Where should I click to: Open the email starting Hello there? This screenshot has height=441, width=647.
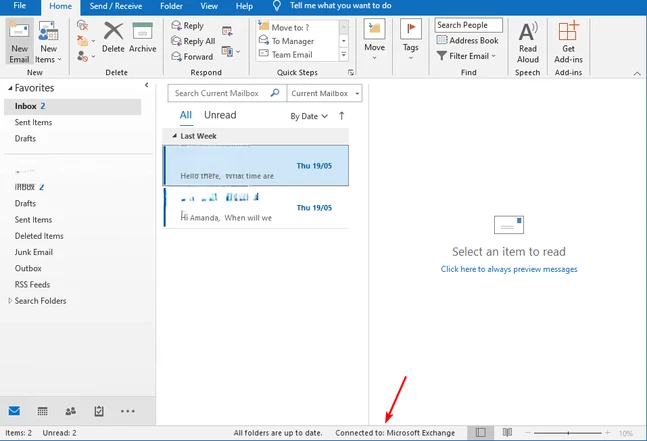pyautogui.click(x=256, y=165)
